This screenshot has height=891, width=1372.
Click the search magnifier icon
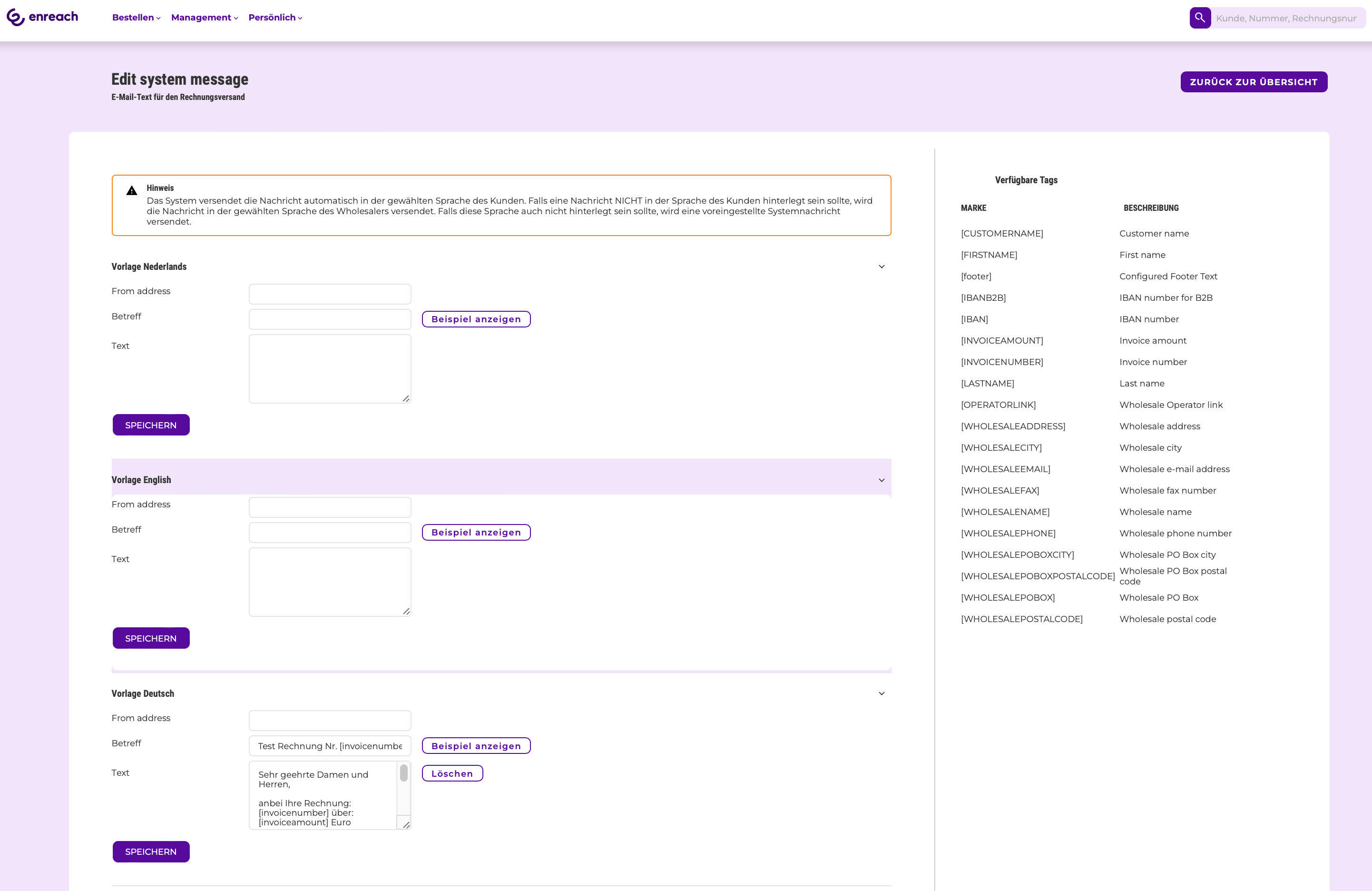coord(1200,18)
